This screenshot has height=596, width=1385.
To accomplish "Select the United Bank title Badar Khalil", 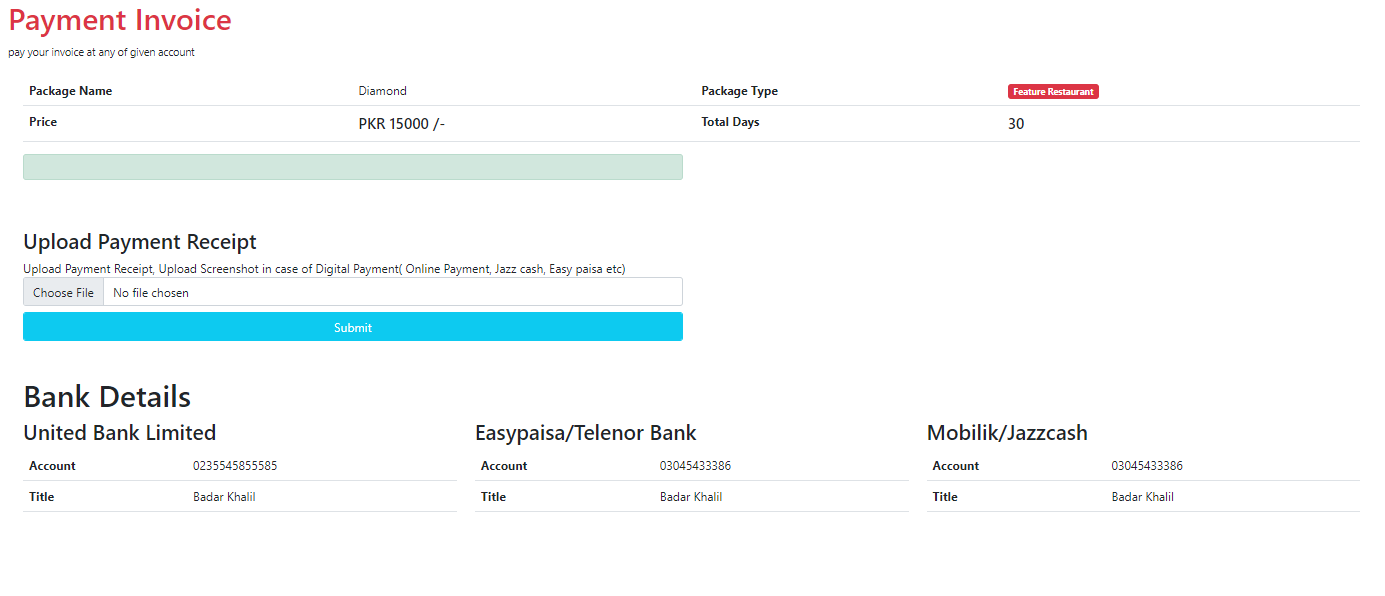I will coord(224,497).
